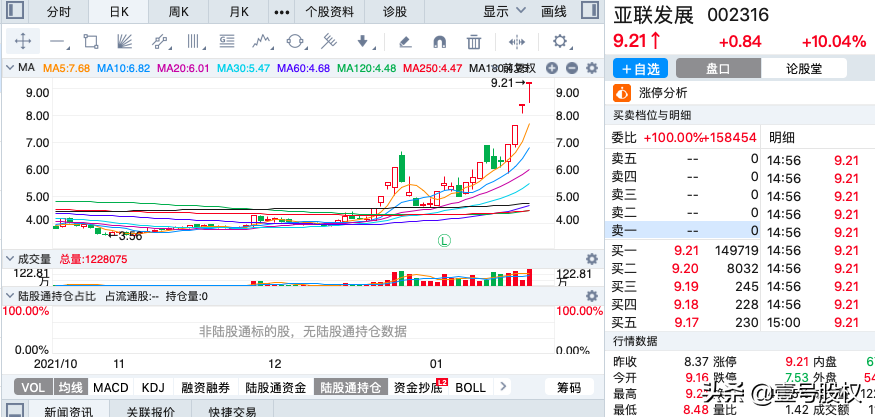Open 快捷交易 tab
Screen dimensions: 875x417
[232, 411]
